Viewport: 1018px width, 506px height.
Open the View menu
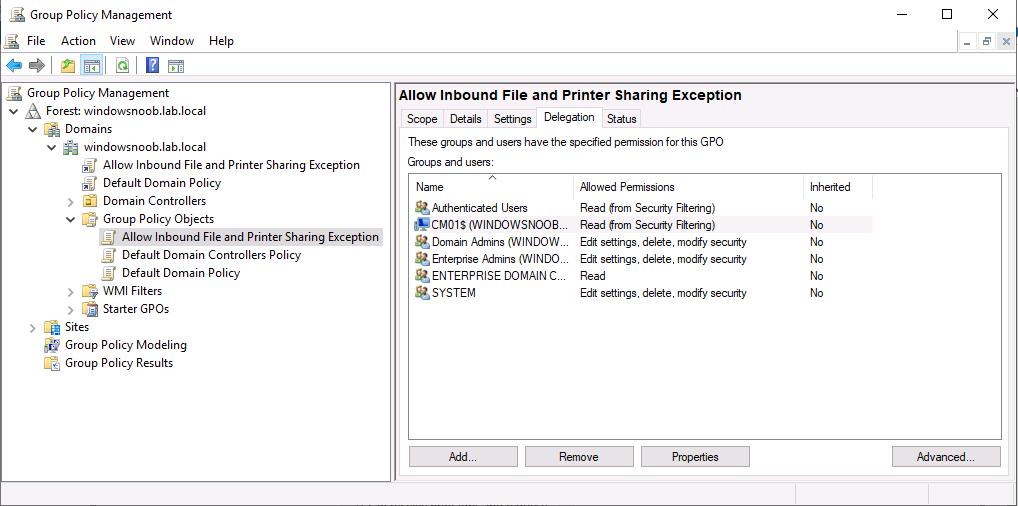coord(122,41)
